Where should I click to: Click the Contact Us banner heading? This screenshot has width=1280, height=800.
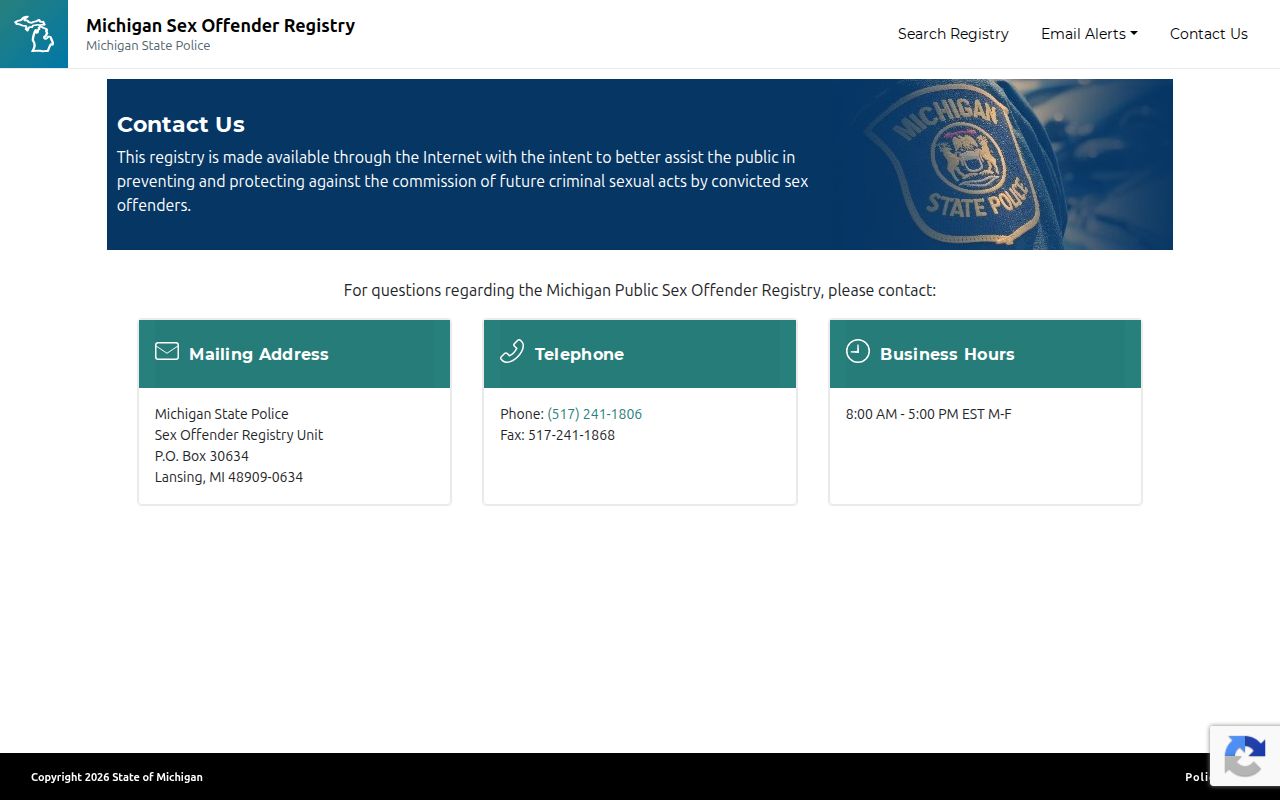coord(181,124)
